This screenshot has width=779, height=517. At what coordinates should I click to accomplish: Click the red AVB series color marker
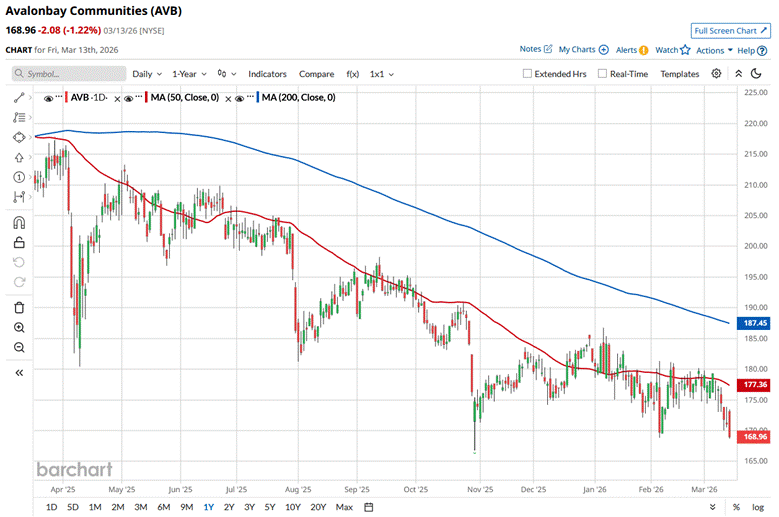(66, 97)
